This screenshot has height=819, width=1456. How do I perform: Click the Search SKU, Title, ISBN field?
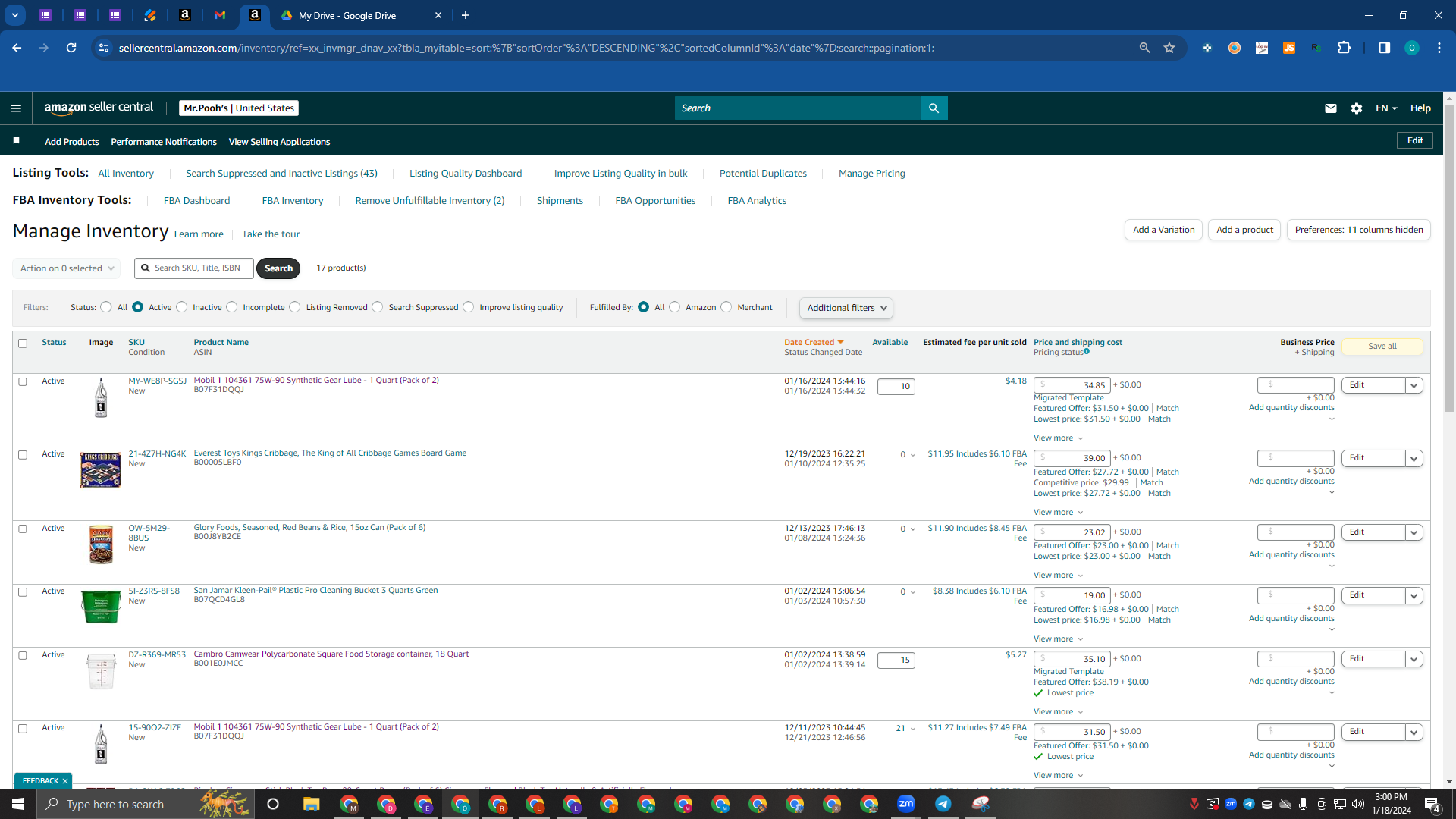(194, 268)
